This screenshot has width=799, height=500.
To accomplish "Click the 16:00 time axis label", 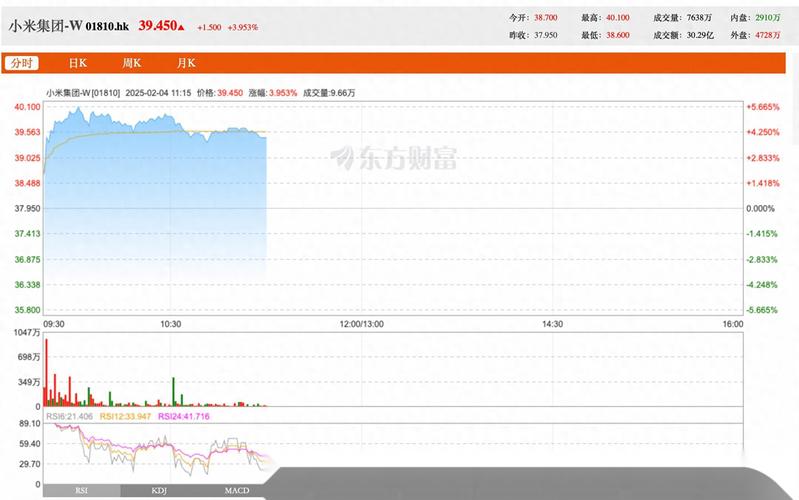I will tap(733, 324).
